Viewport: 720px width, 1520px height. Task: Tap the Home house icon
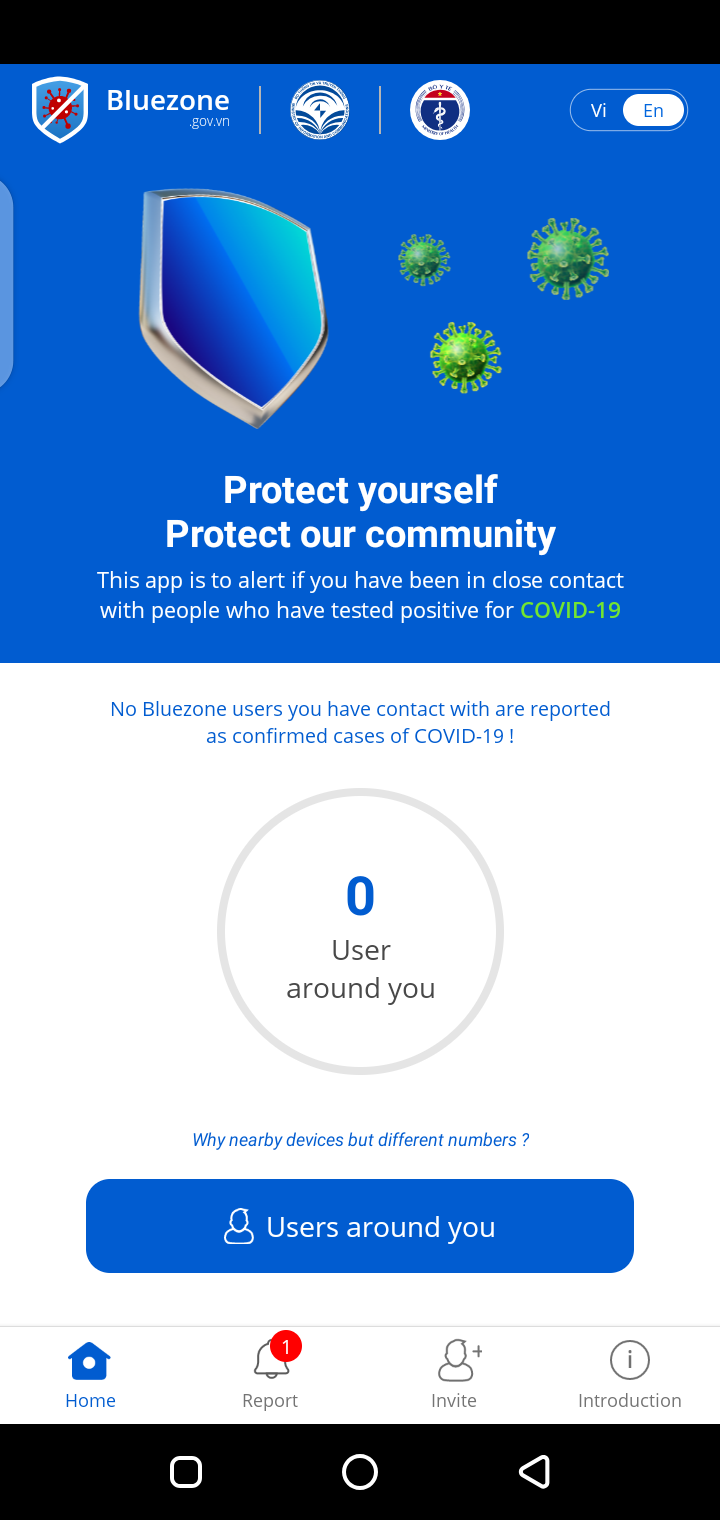click(x=89, y=1361)
